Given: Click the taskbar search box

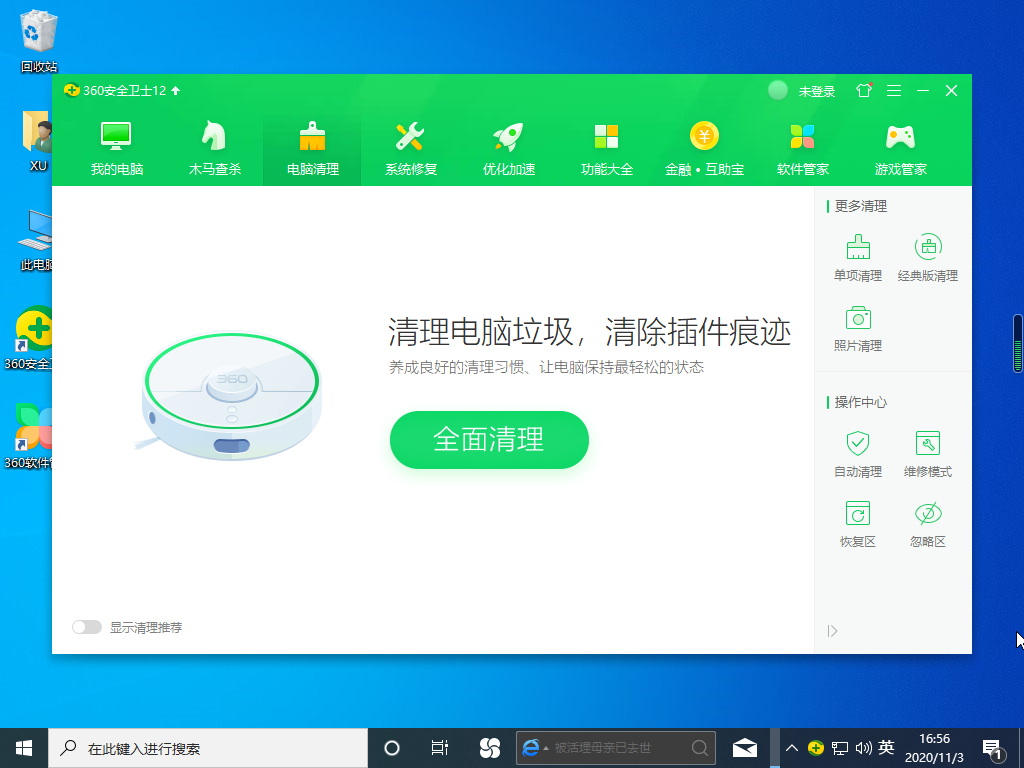Looking at the screenshot, I should (208, 748).
